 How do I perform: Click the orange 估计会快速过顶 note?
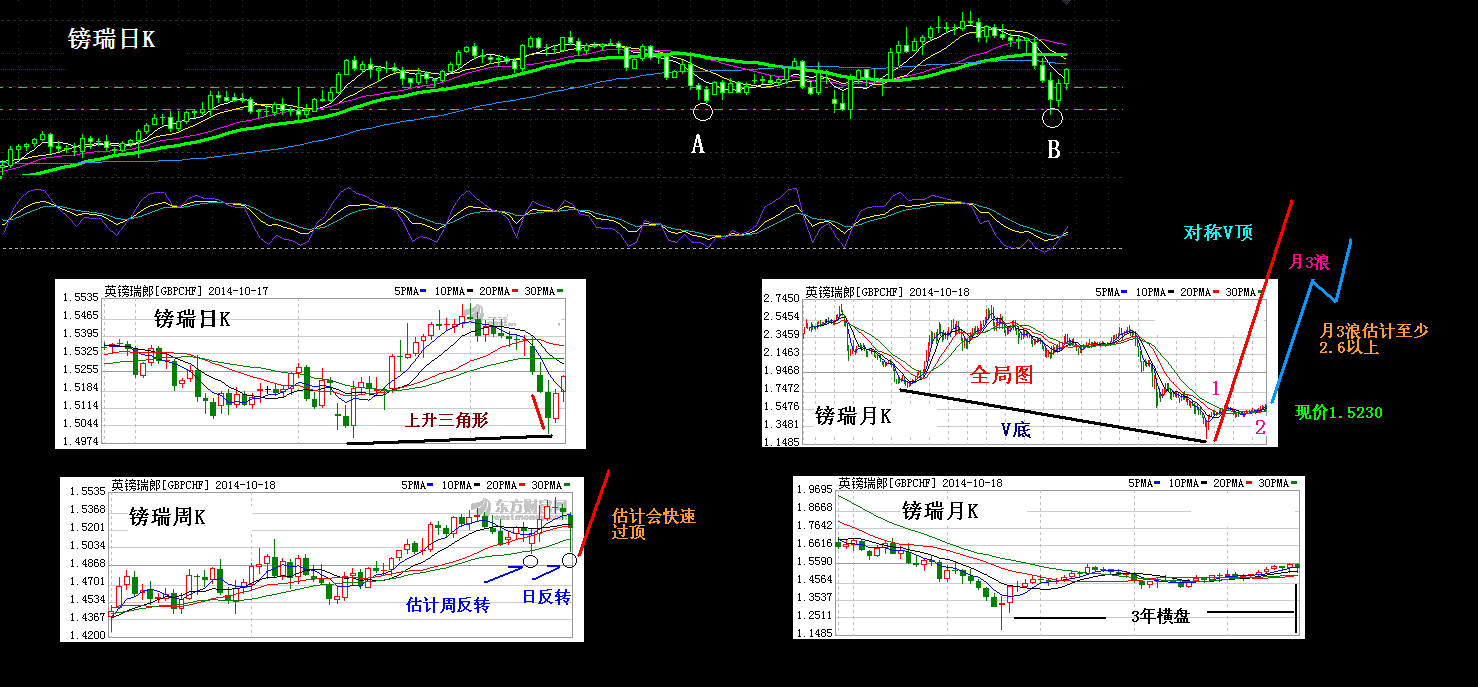click(x=653, y=525)
